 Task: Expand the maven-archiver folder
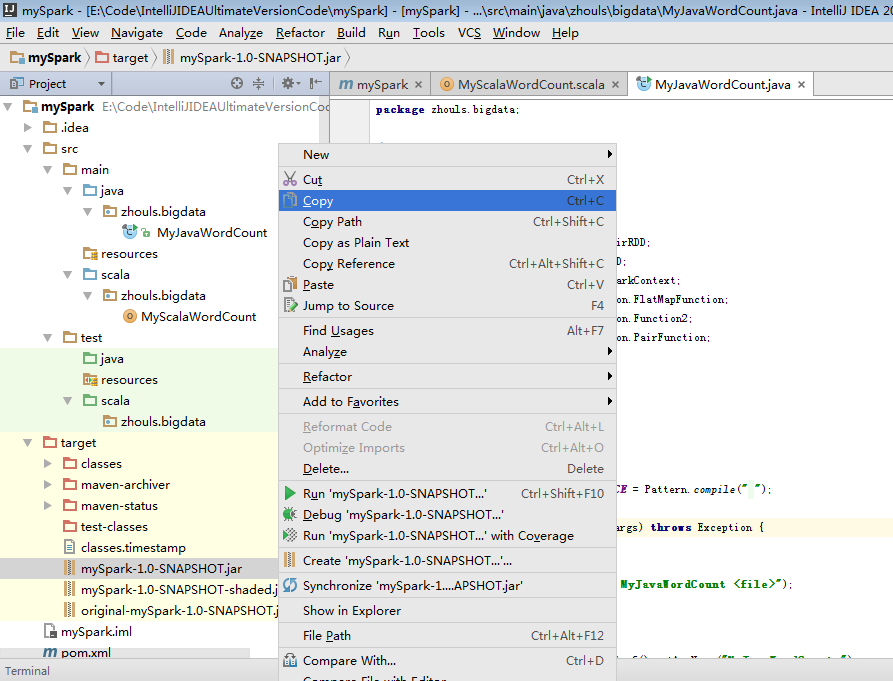[x=48, y=485]
